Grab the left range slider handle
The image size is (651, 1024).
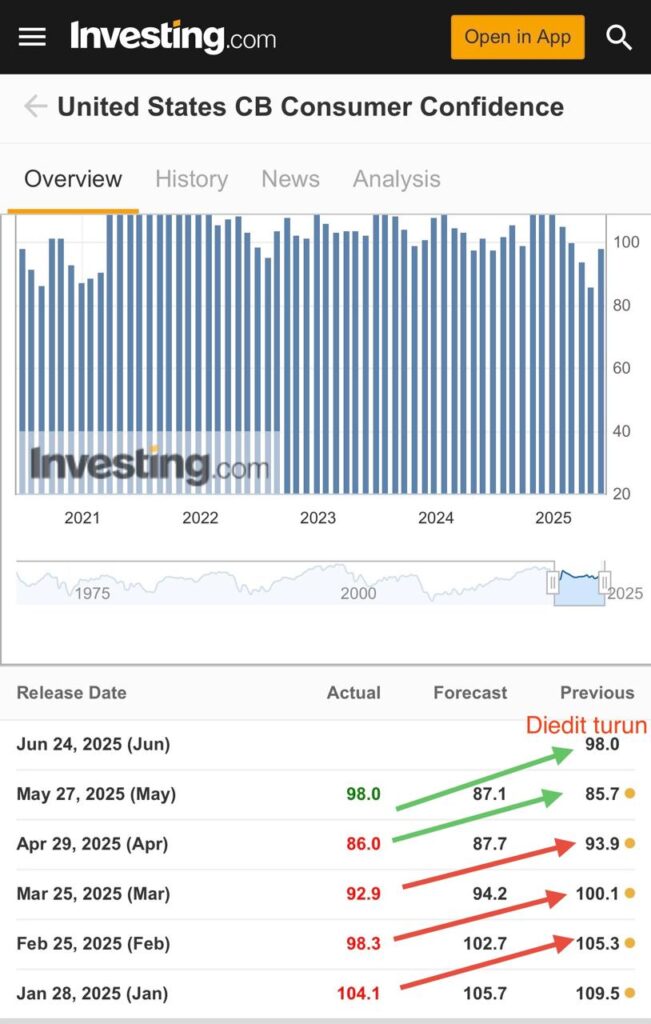(x=553, y=581)
